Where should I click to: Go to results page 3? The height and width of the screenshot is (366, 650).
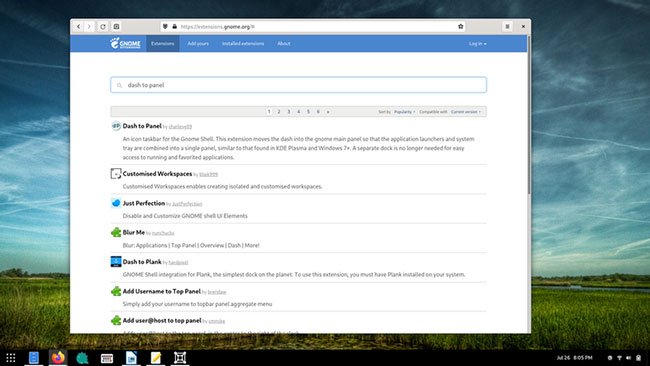pyautogui.click(x=289, y=111)
